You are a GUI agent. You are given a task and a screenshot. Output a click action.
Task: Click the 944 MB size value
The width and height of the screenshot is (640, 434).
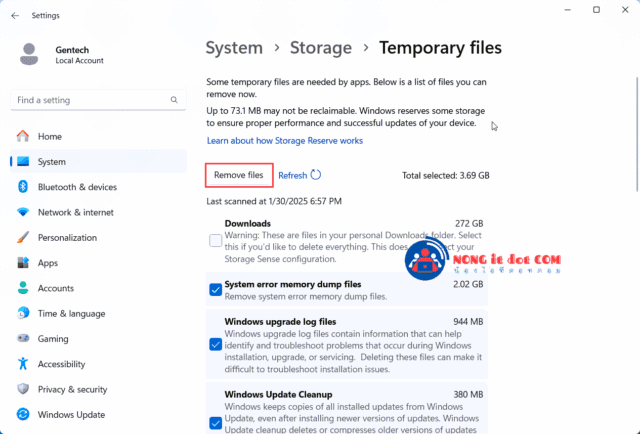468,322
